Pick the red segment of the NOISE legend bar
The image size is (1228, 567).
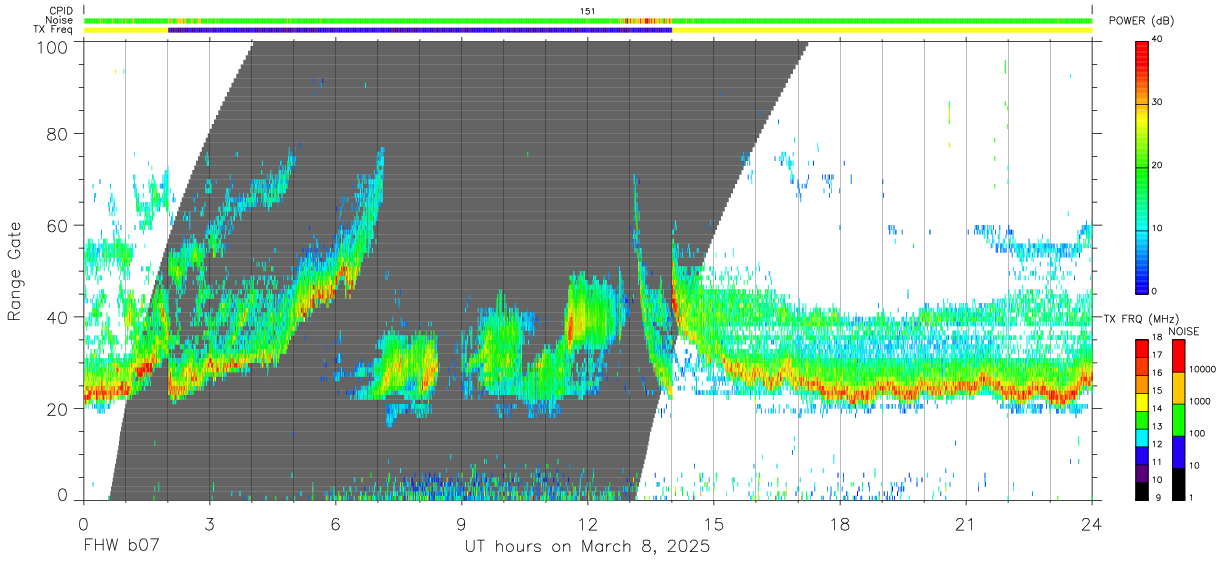pyautogui.click(x=1178, y=355)
